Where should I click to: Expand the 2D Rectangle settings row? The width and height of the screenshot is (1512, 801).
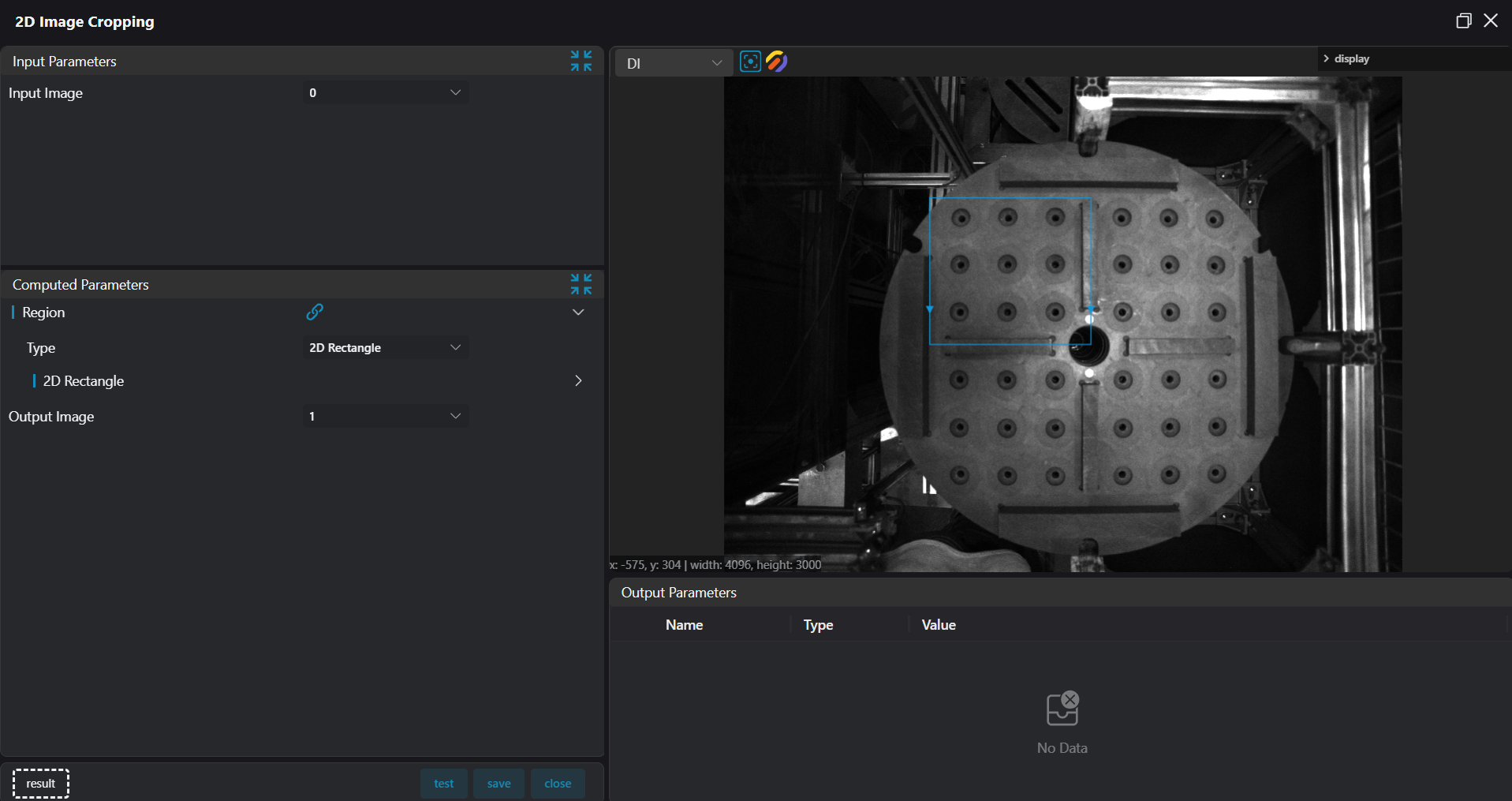[578, 380]
